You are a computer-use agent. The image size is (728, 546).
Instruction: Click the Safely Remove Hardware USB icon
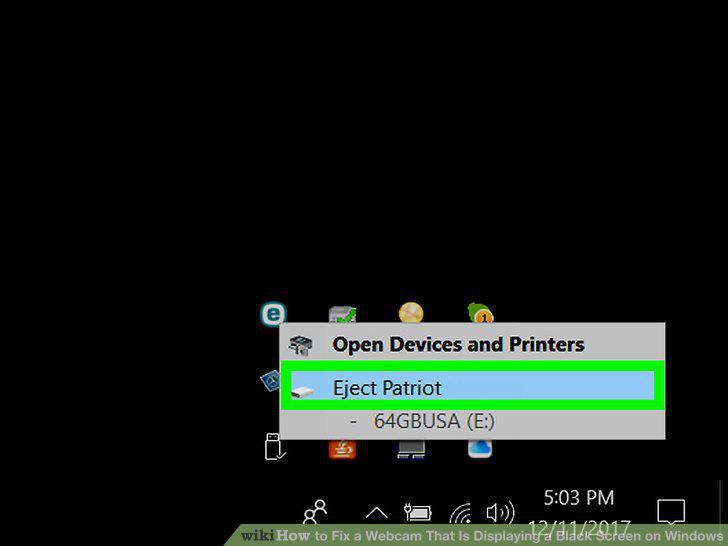tap(274, 447)
